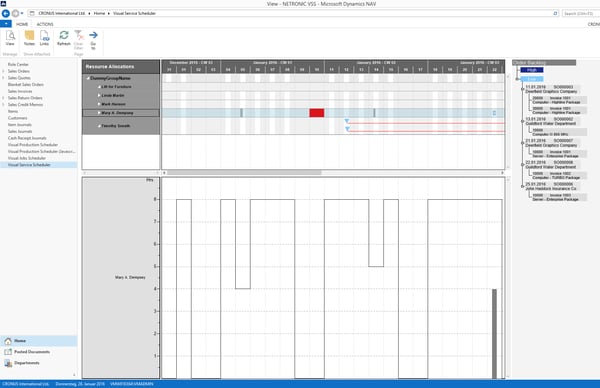Select the red allocation bar for Mary A. Dempsey
Viewport: 600px width, 388px height.
click(x=317, y=113)
